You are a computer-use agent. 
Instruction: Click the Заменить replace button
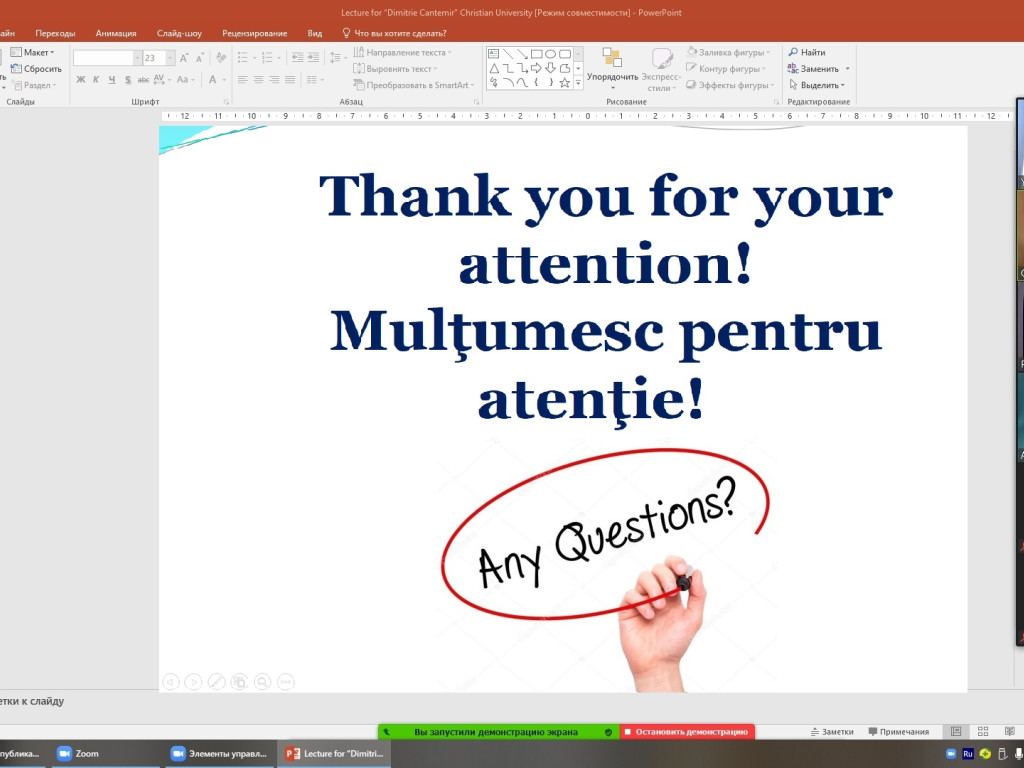point(819,69)
